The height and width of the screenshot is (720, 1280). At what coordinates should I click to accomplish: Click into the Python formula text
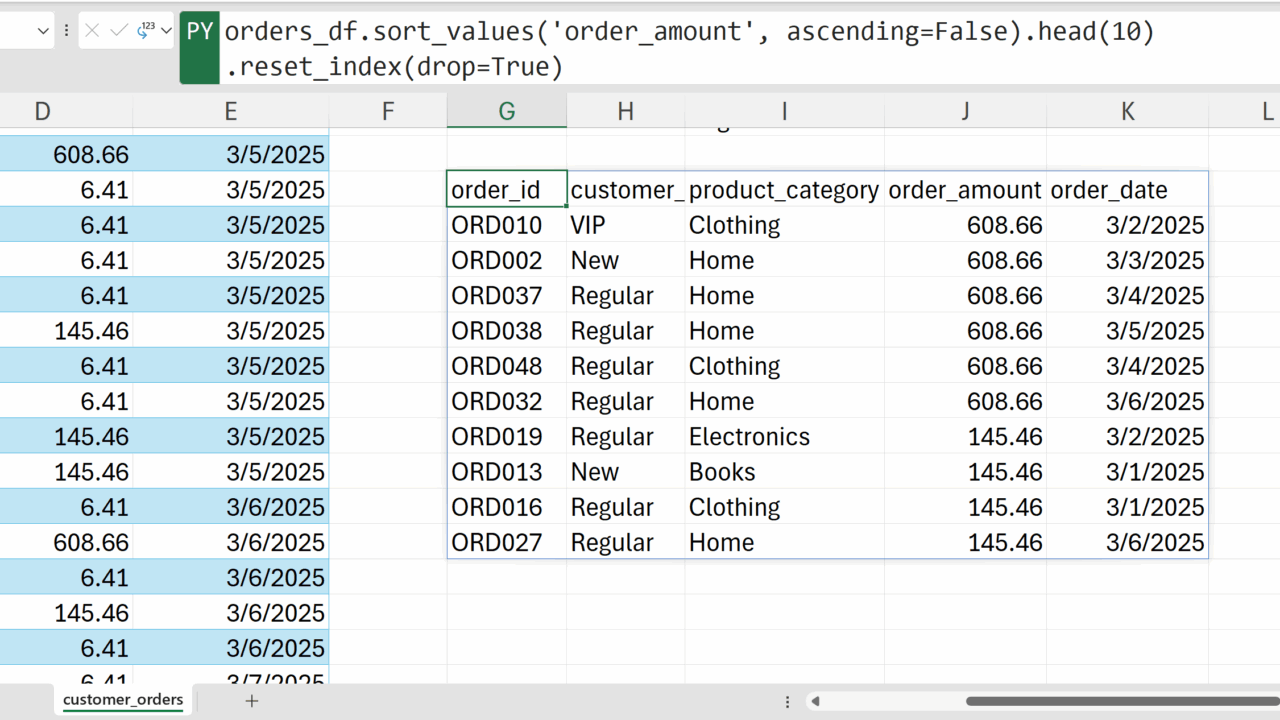tap(689, 33)
